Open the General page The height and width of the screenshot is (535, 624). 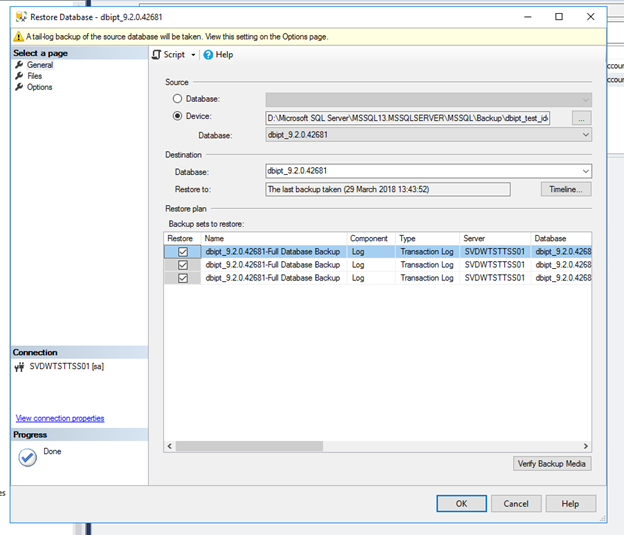(40, 65)
